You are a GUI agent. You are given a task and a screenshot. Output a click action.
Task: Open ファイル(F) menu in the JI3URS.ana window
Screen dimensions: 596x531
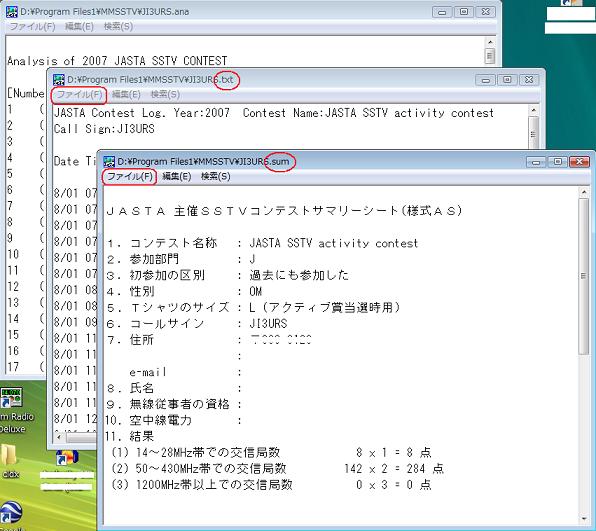click(x=32, y=26)
